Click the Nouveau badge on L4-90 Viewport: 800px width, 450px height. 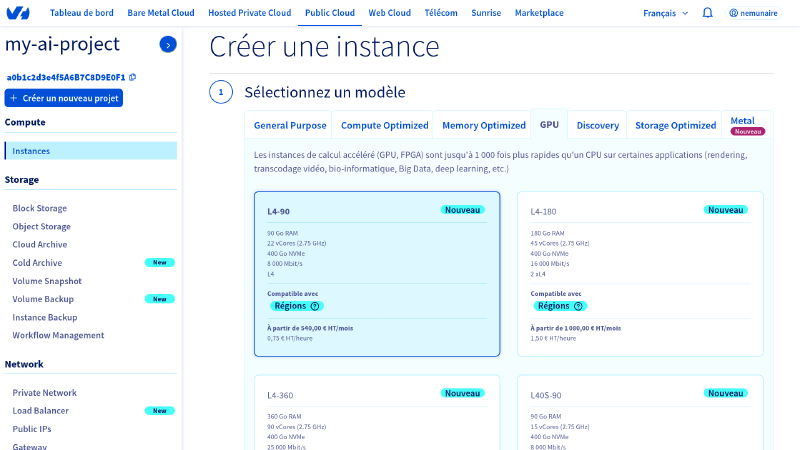click(x=462, y=210)
